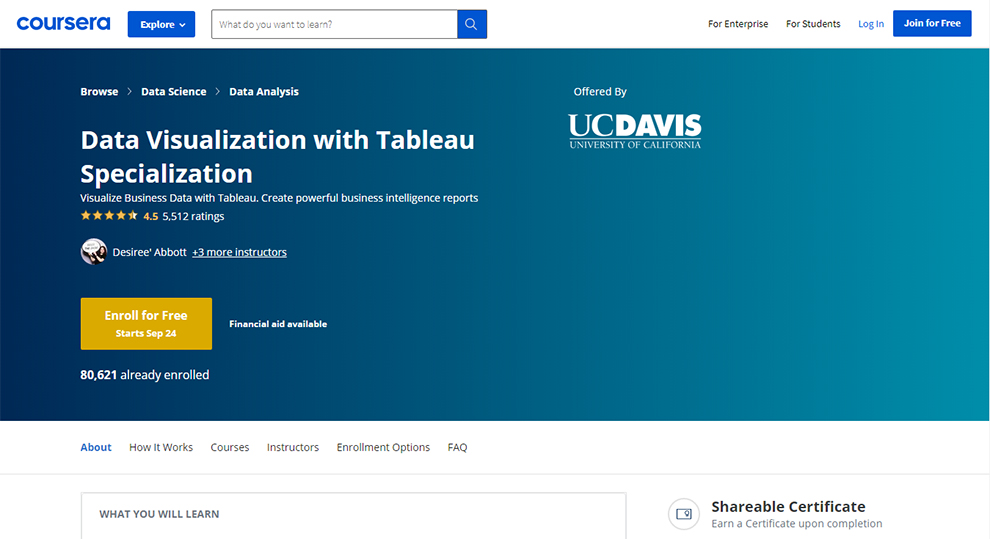
Task: Click Join for Free button
Action: (x=932, y=23)
